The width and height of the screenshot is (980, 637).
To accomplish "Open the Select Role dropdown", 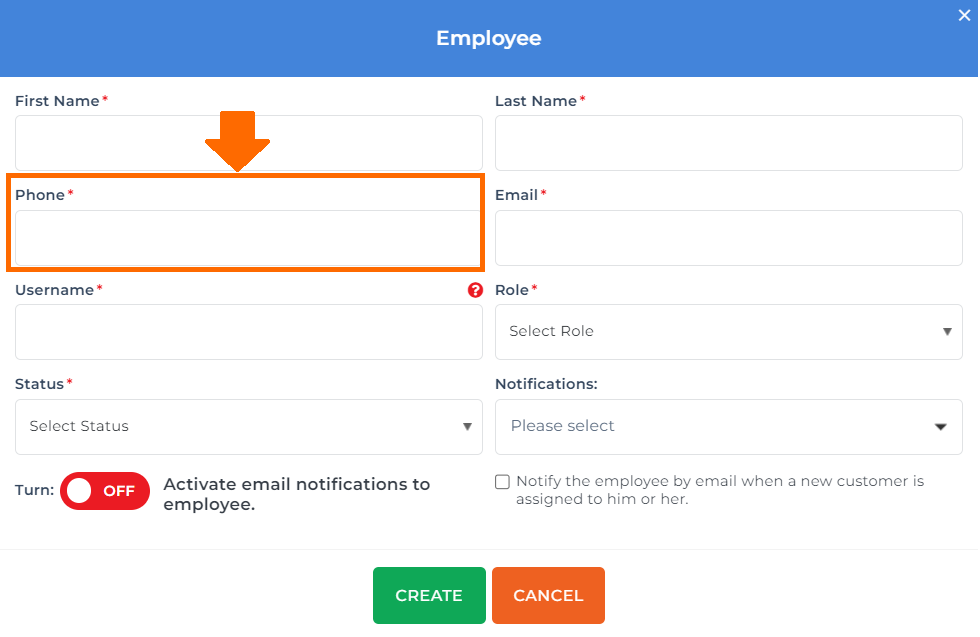I will [728, 332].
